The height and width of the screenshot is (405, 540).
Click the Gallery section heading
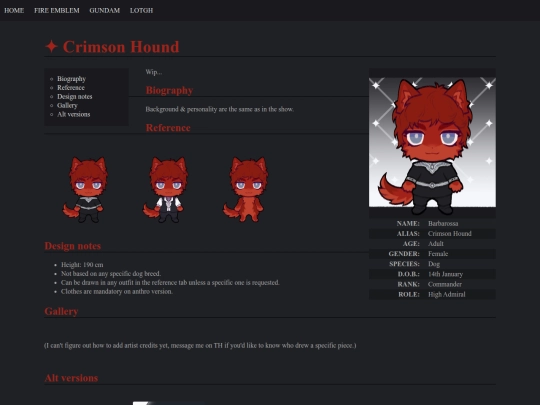point(61,311)
